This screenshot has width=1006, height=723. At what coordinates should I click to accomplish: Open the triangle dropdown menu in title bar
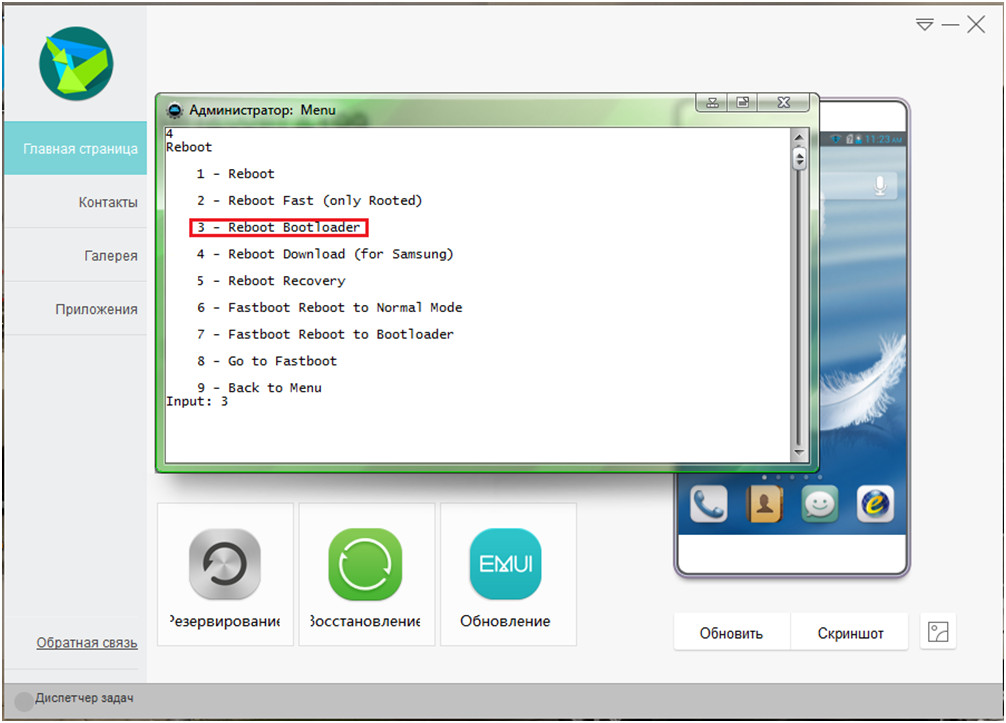point(924,24)
